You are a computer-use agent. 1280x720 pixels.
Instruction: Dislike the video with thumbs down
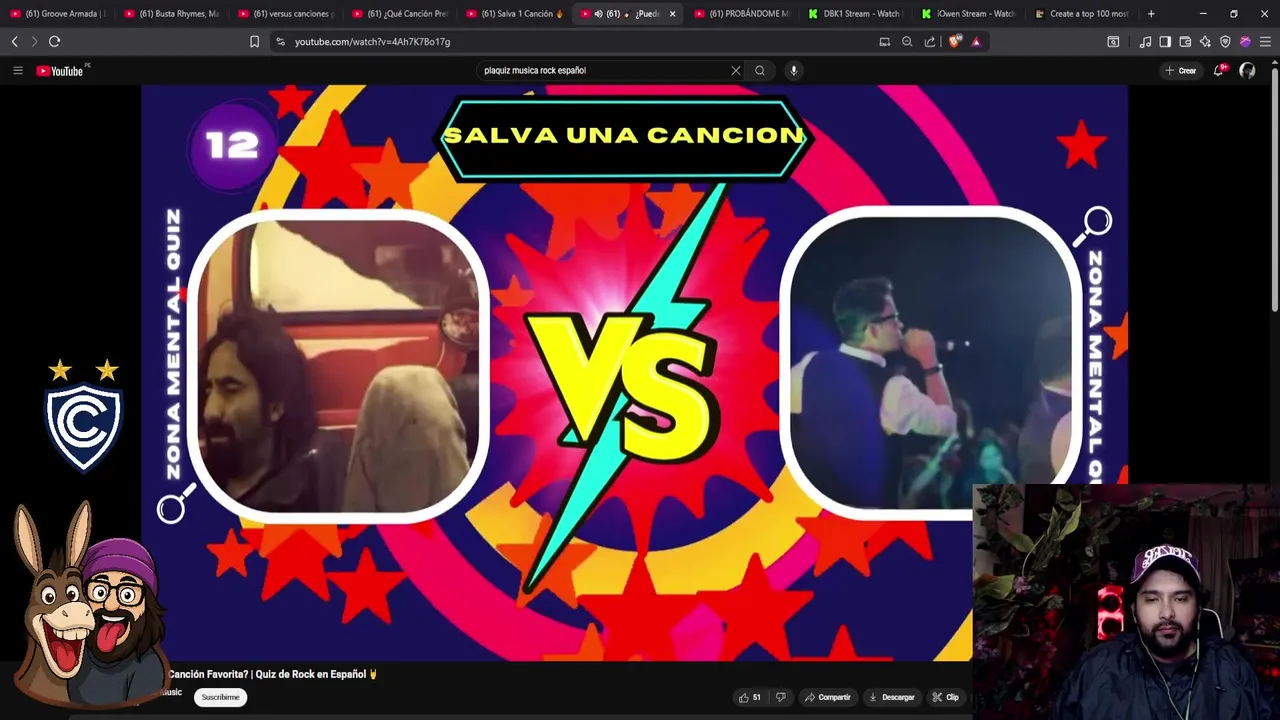click(781, 697)
